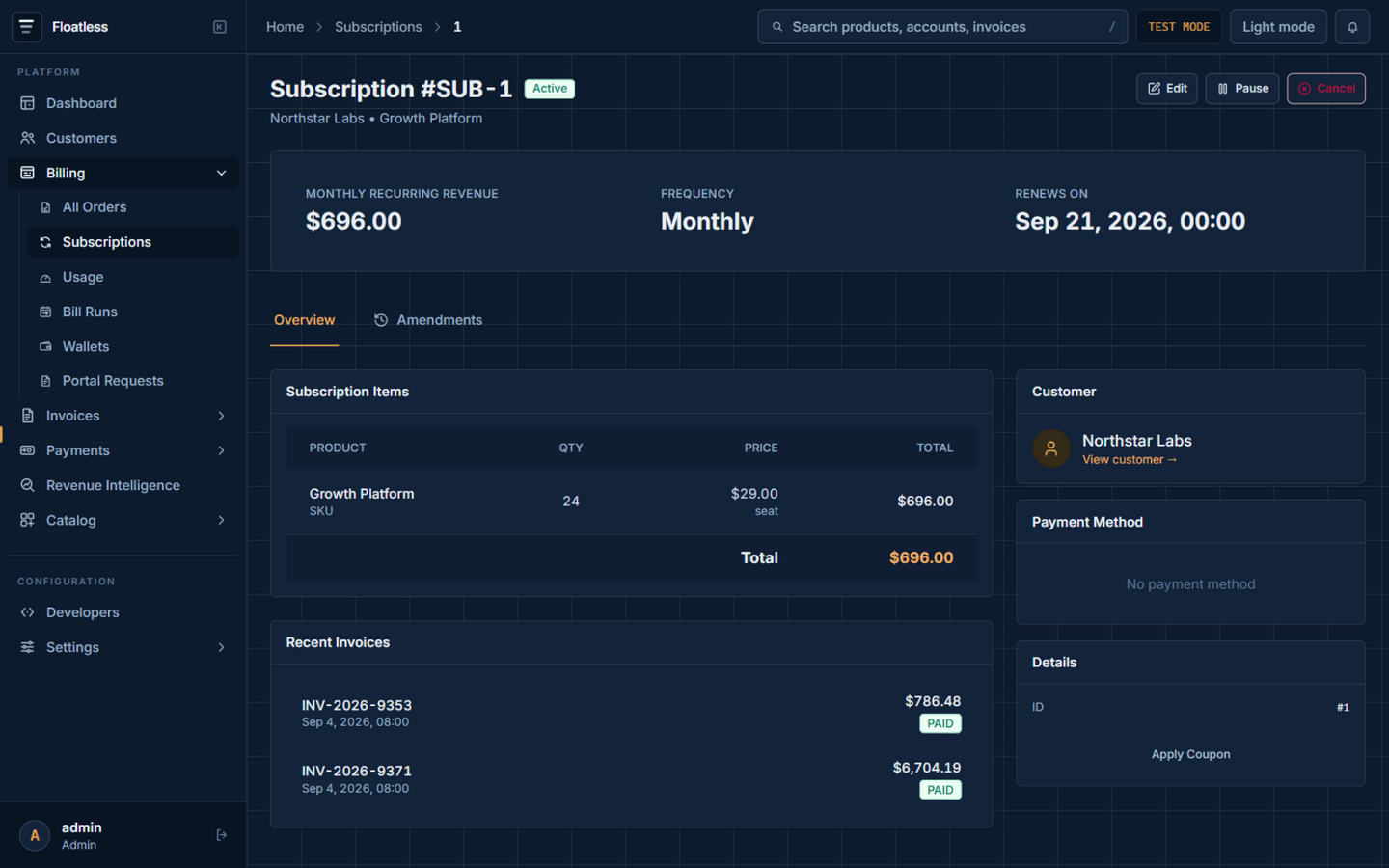
Task: Expand the Settings submenu chevron
Action: click(x=221, y=647)
